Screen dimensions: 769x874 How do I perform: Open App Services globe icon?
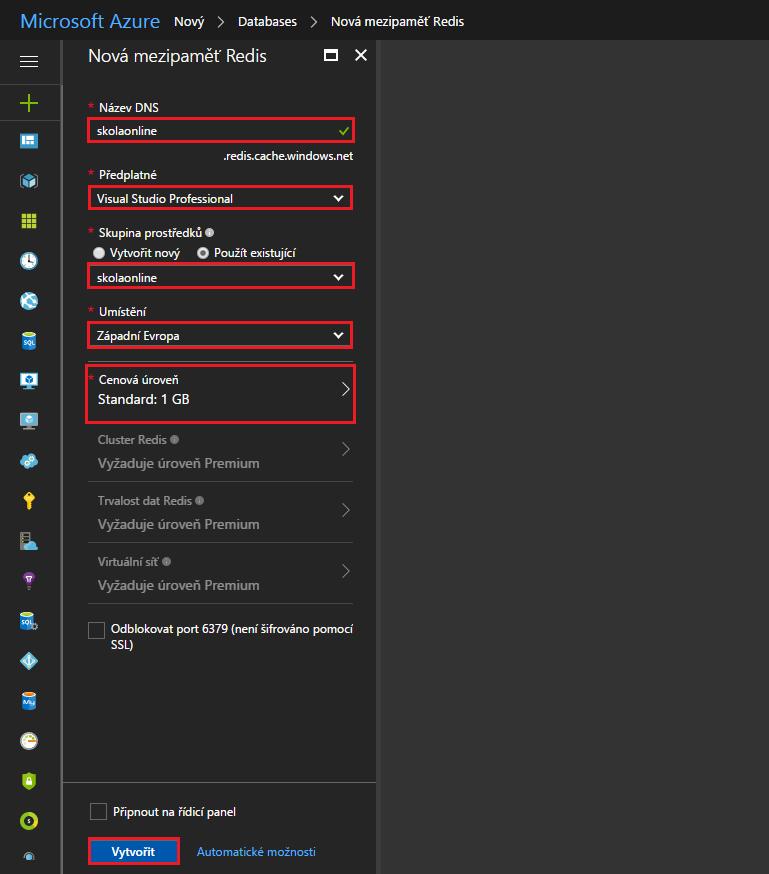point(29,301)
